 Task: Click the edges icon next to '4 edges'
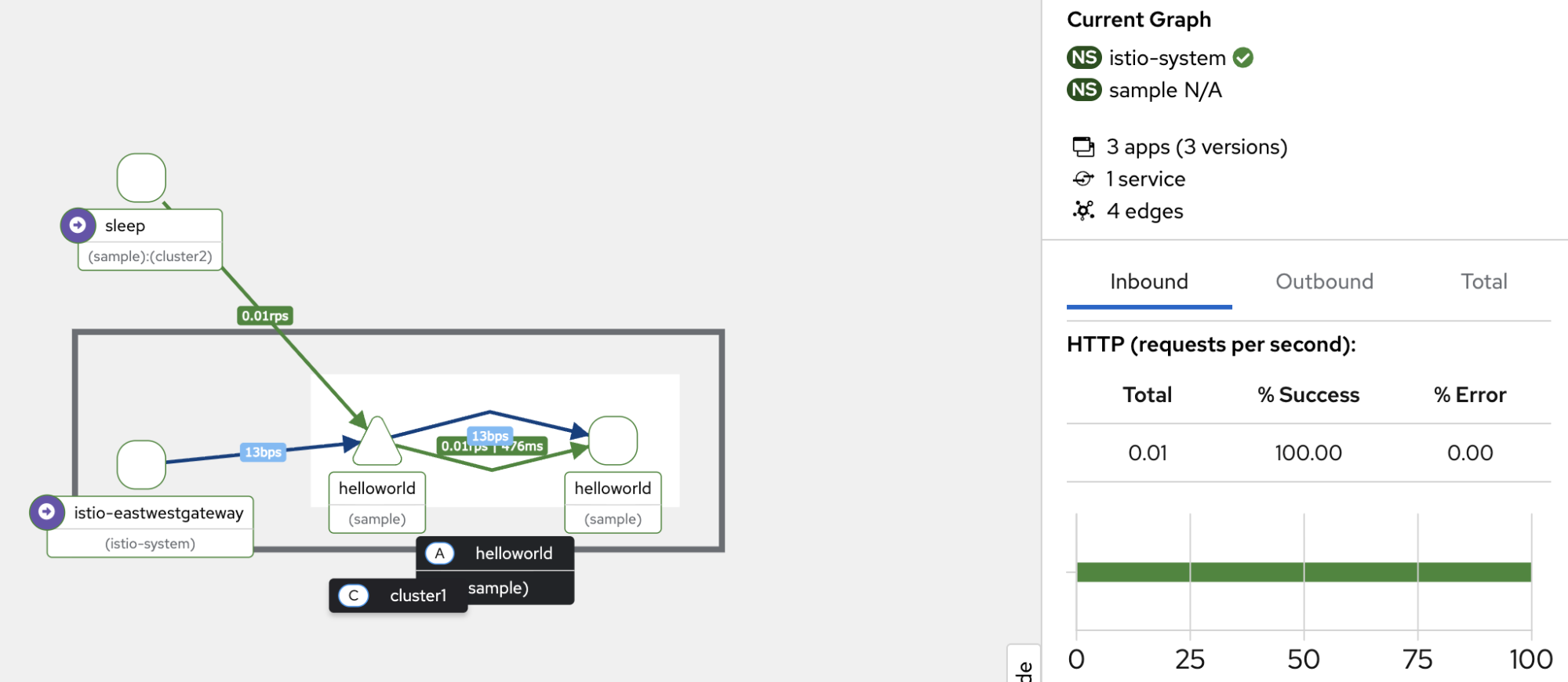1083,211
